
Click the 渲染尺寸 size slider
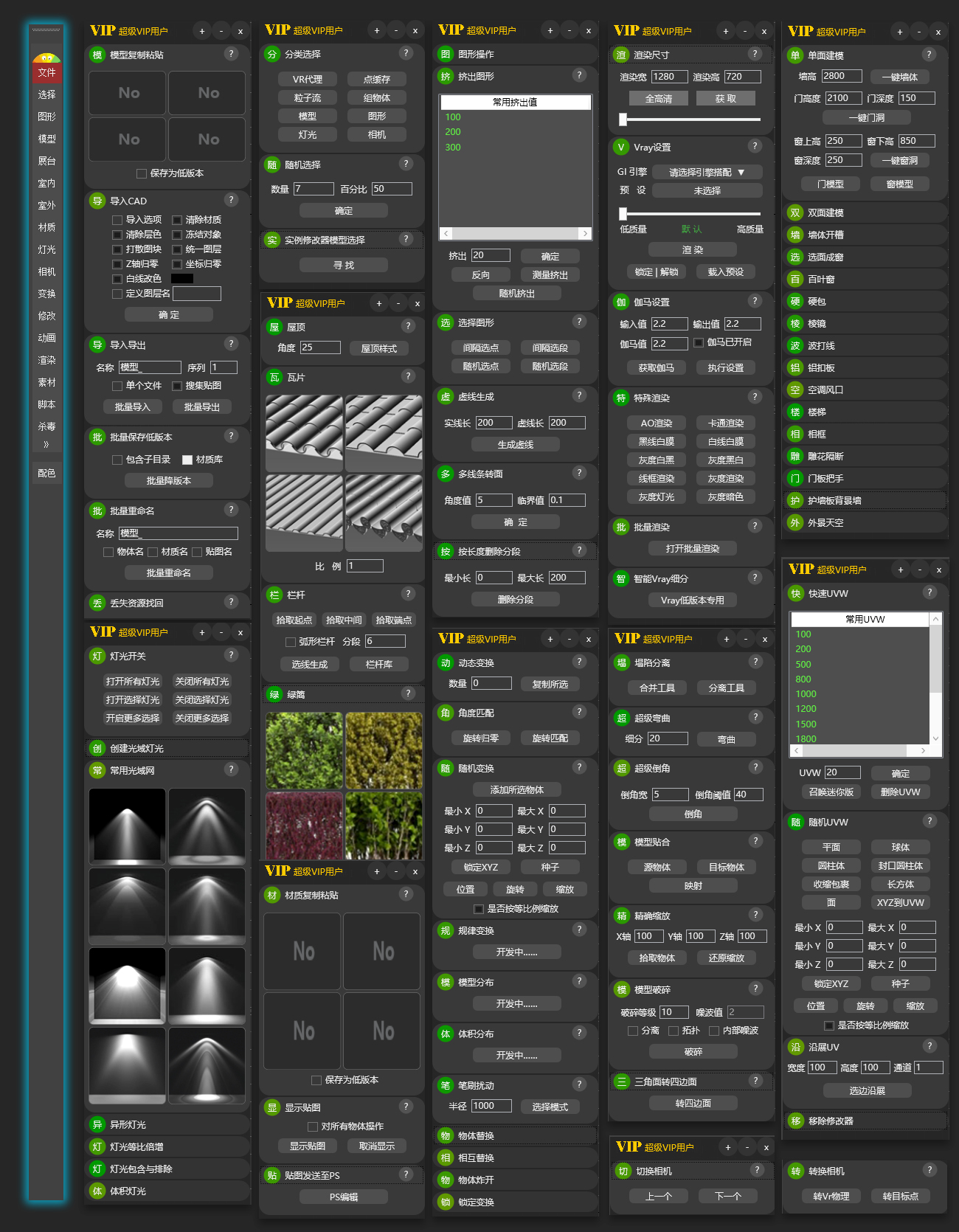[691, 119]
